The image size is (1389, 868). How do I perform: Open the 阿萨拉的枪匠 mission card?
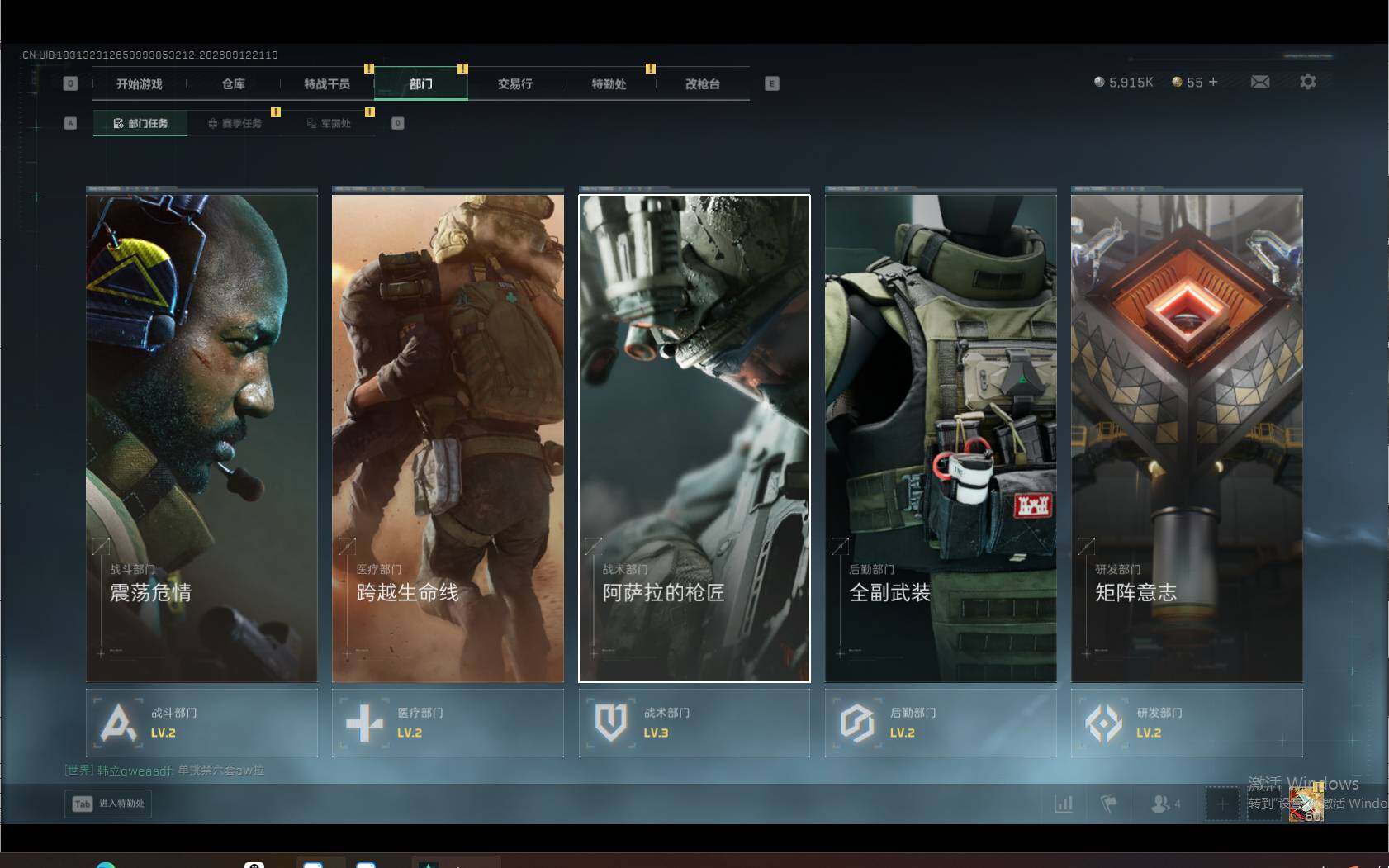(694, 439)
